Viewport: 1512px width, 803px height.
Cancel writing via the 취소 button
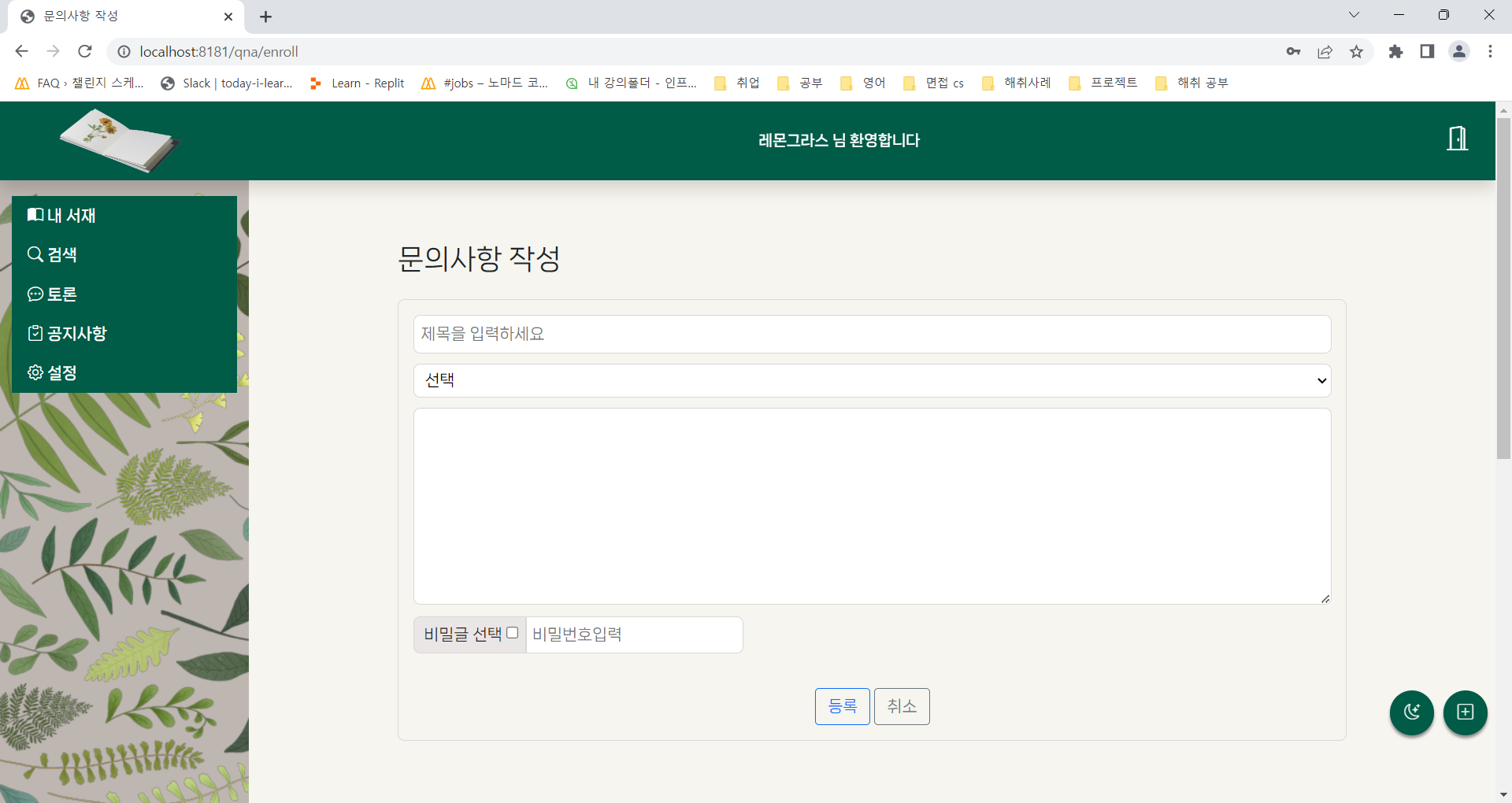coord(901,706)
